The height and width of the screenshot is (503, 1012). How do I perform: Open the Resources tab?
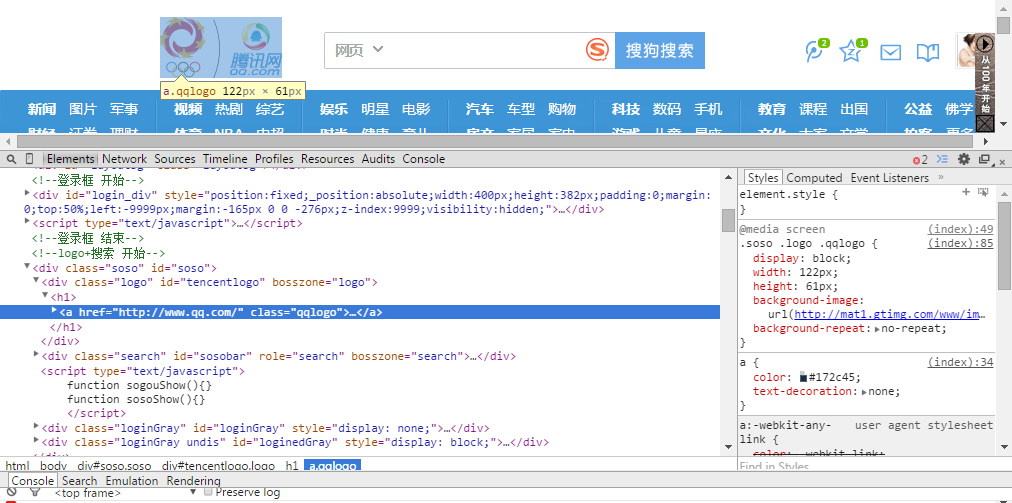click(x=328, y=159)
